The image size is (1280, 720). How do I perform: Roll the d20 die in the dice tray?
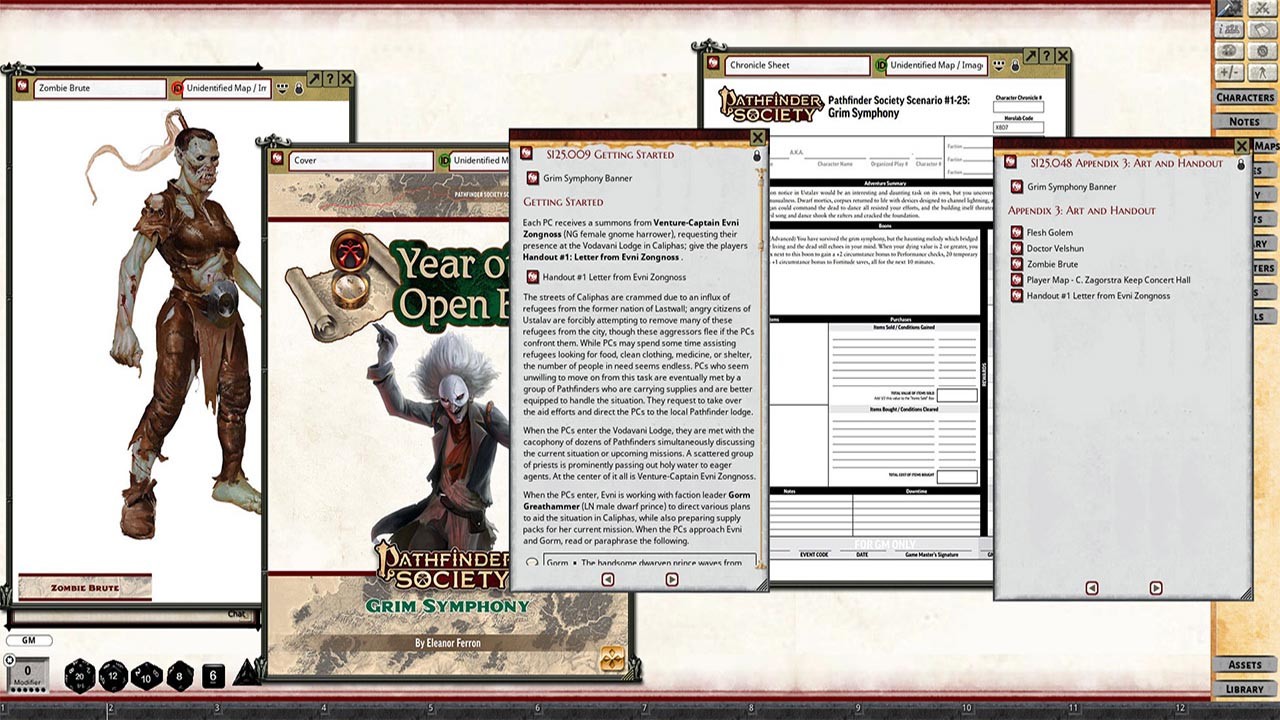click(79, 676)
